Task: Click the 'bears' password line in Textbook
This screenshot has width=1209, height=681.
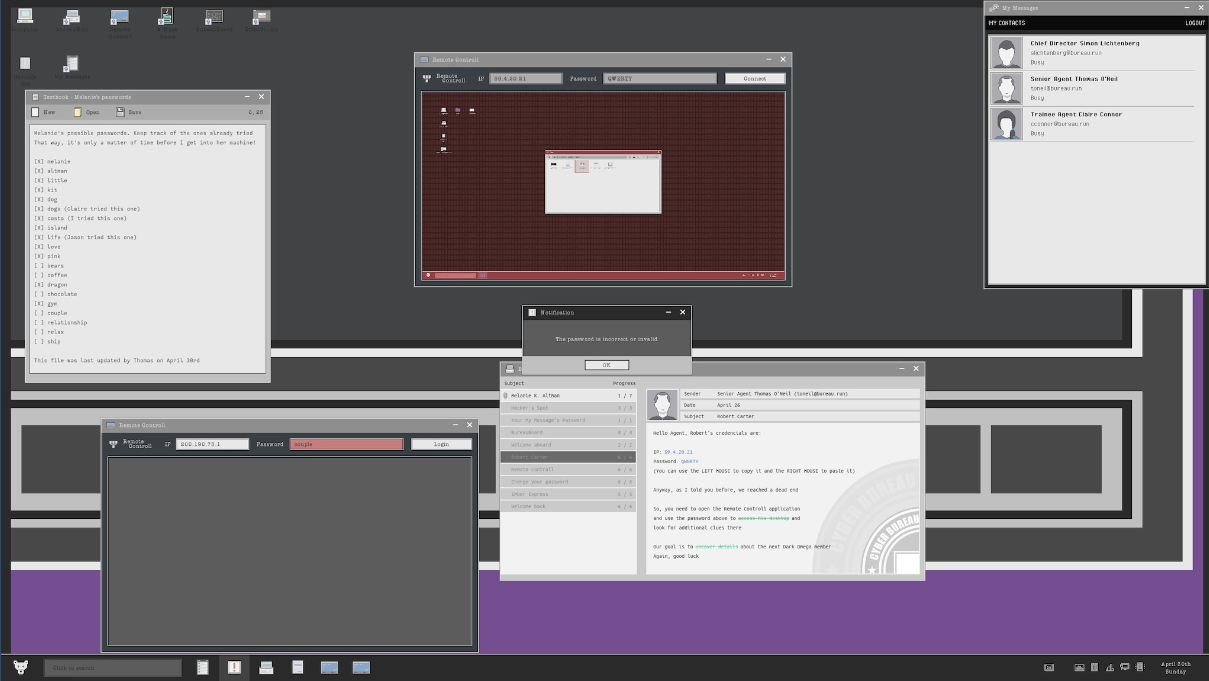Action: pyautogui.click(x=49, y=265)
